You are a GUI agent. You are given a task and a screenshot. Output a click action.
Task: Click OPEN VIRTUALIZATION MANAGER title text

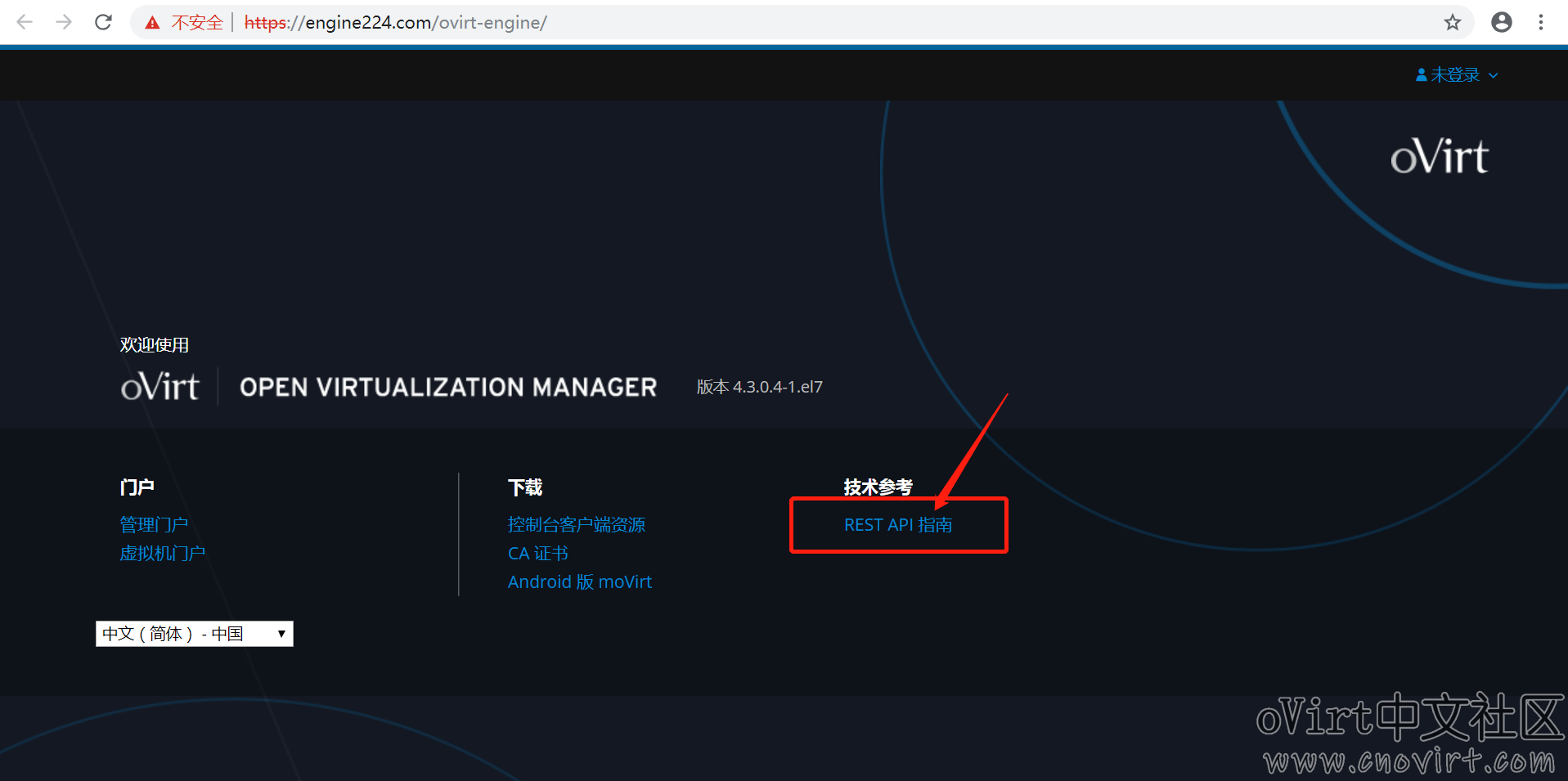[448, 388]
